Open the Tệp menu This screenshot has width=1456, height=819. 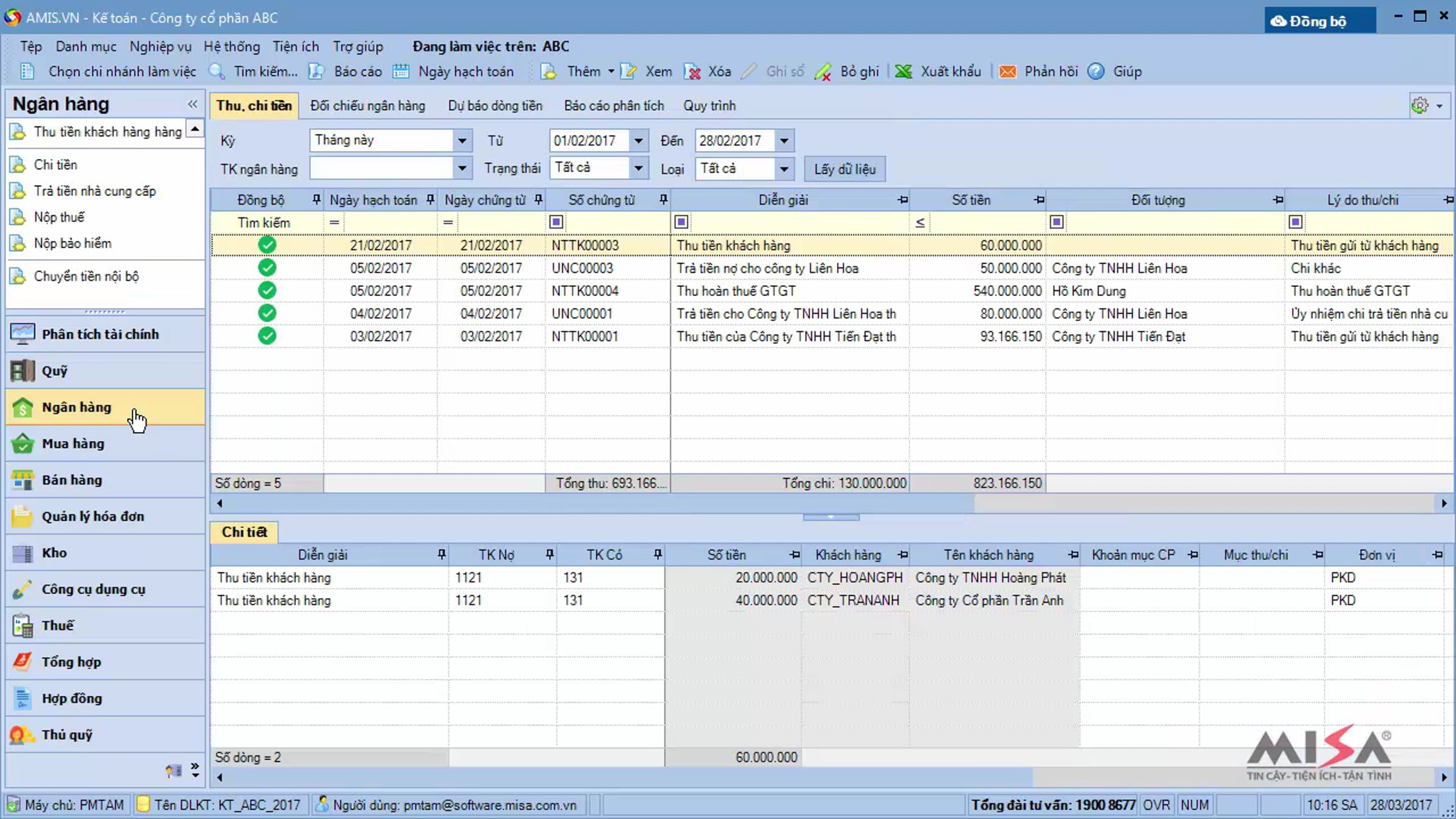[x=31, y=47]
